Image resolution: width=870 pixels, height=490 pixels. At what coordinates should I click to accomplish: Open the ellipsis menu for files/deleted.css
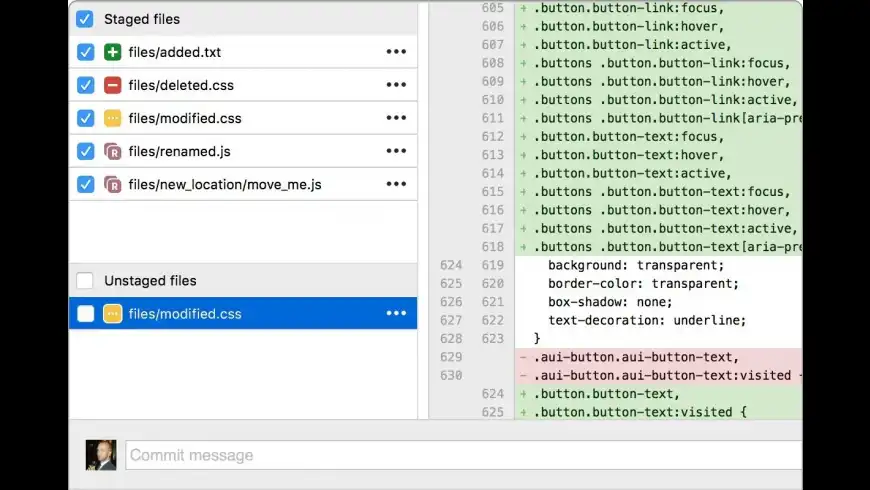(x=396, y=85)
